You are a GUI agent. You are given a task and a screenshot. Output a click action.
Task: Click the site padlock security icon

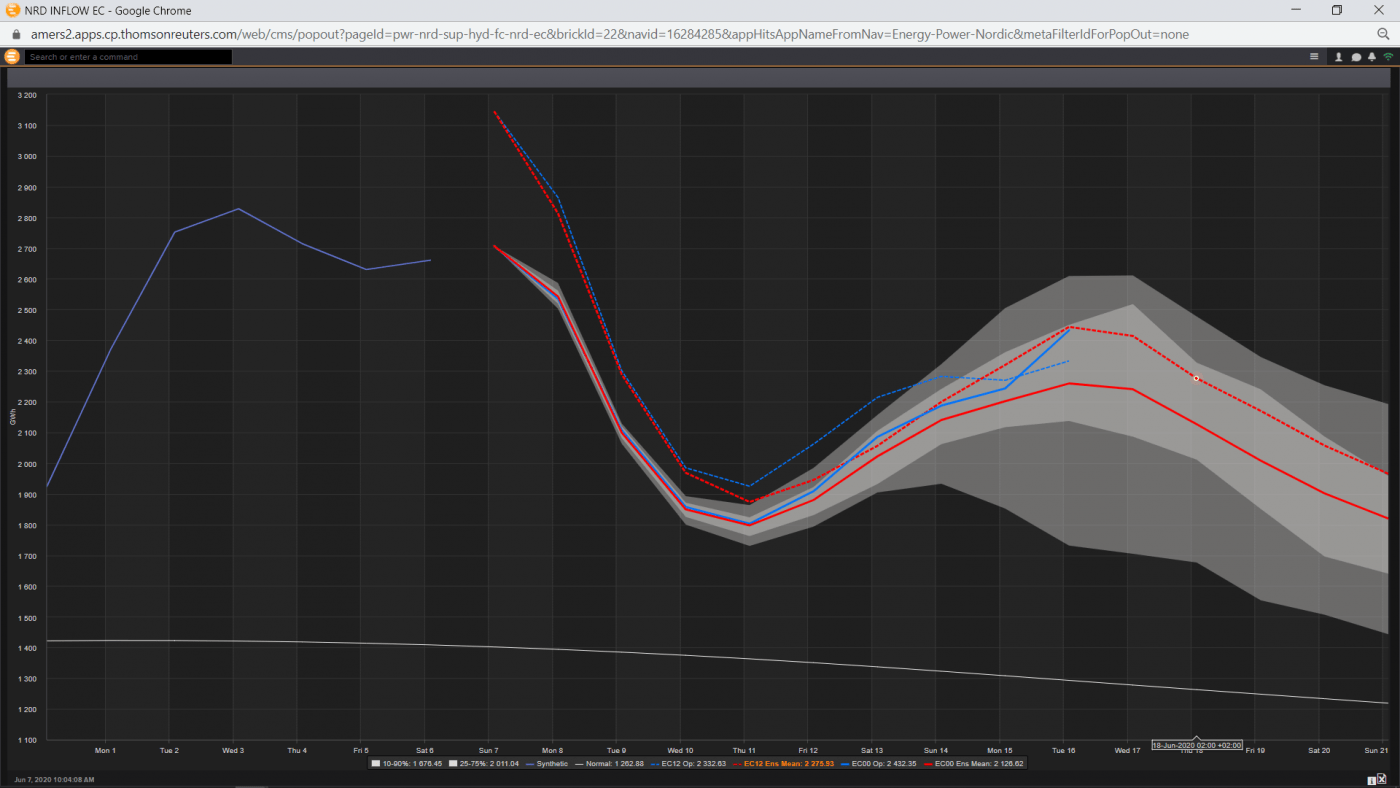(x=15, y=33)
